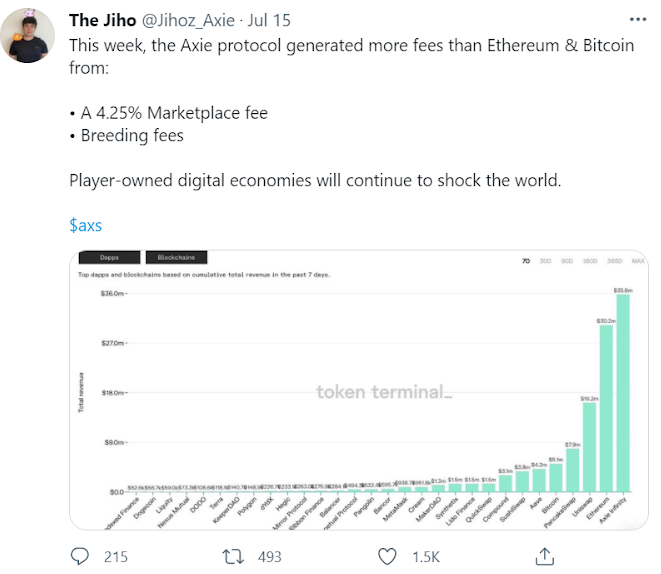The height and width of the screenshot is (574, 661).
Task: Click the Uniswap revenue bar
Action: pyautogui.click(x=589, y=447)
